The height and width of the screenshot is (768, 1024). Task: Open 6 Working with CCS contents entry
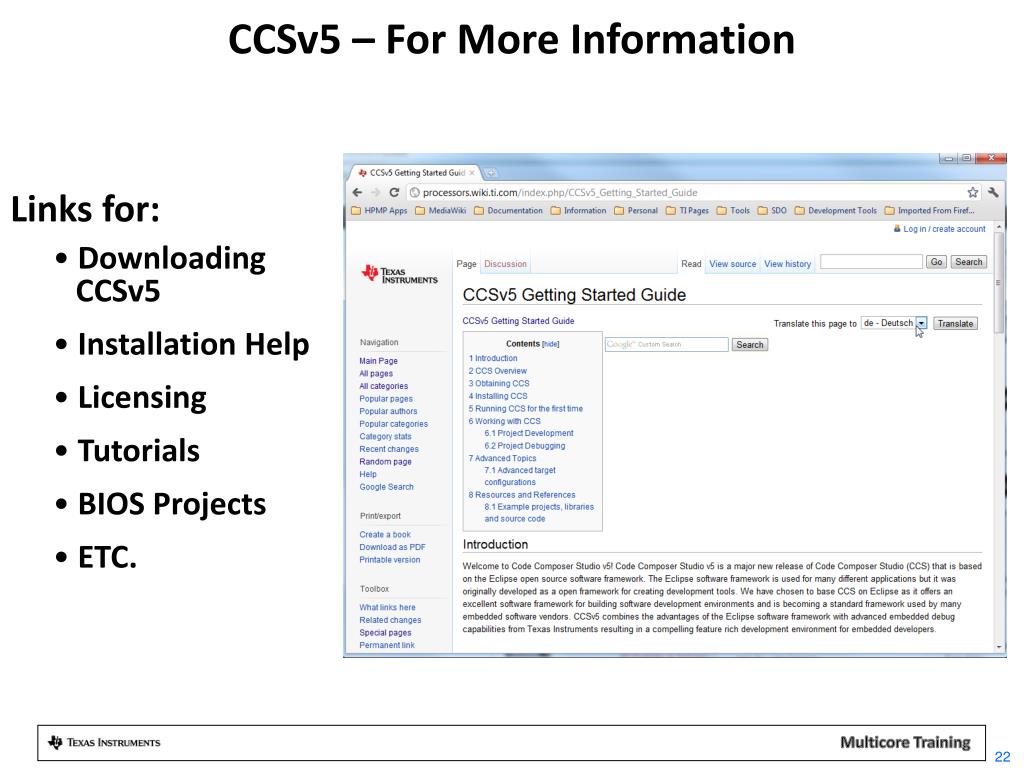[504, 421]
